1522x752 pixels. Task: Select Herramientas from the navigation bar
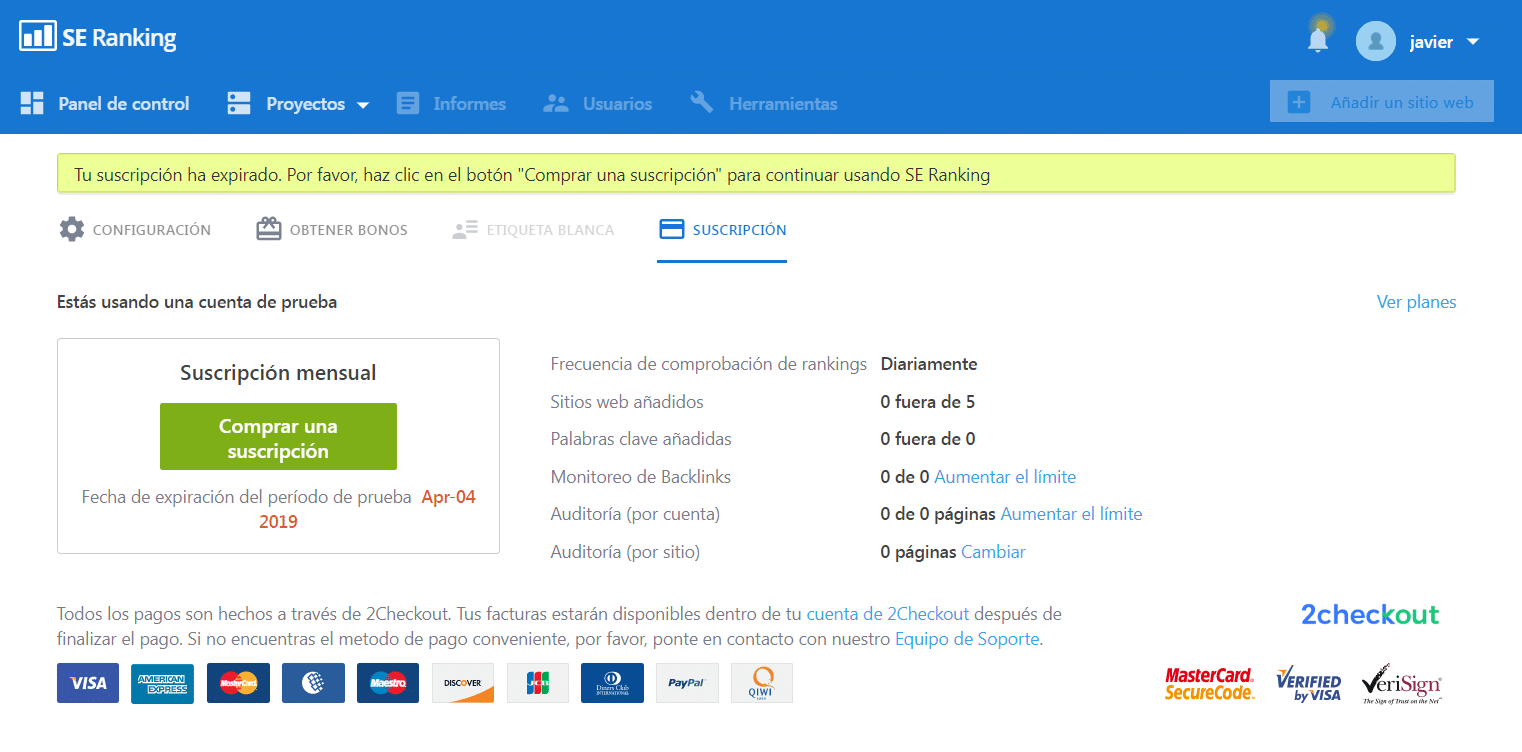click(782, 103)
